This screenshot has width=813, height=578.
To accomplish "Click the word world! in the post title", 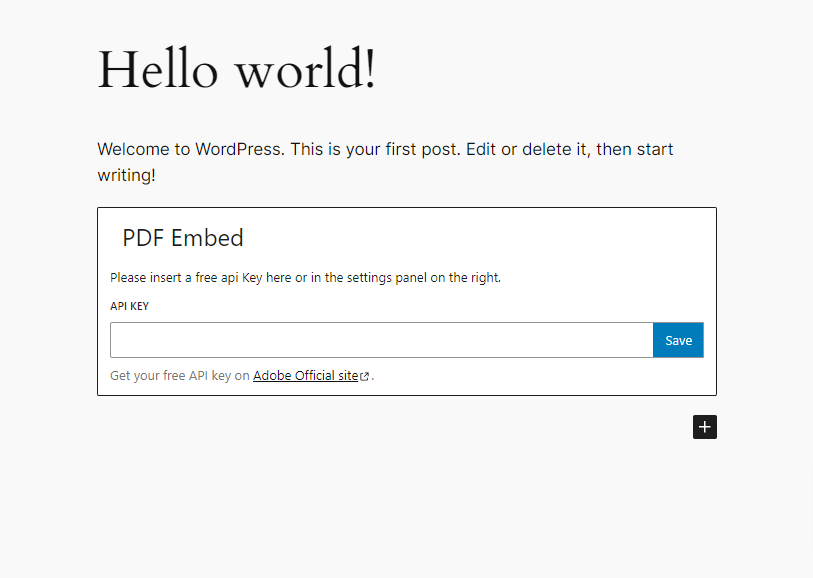I will [x=306, y=69].
